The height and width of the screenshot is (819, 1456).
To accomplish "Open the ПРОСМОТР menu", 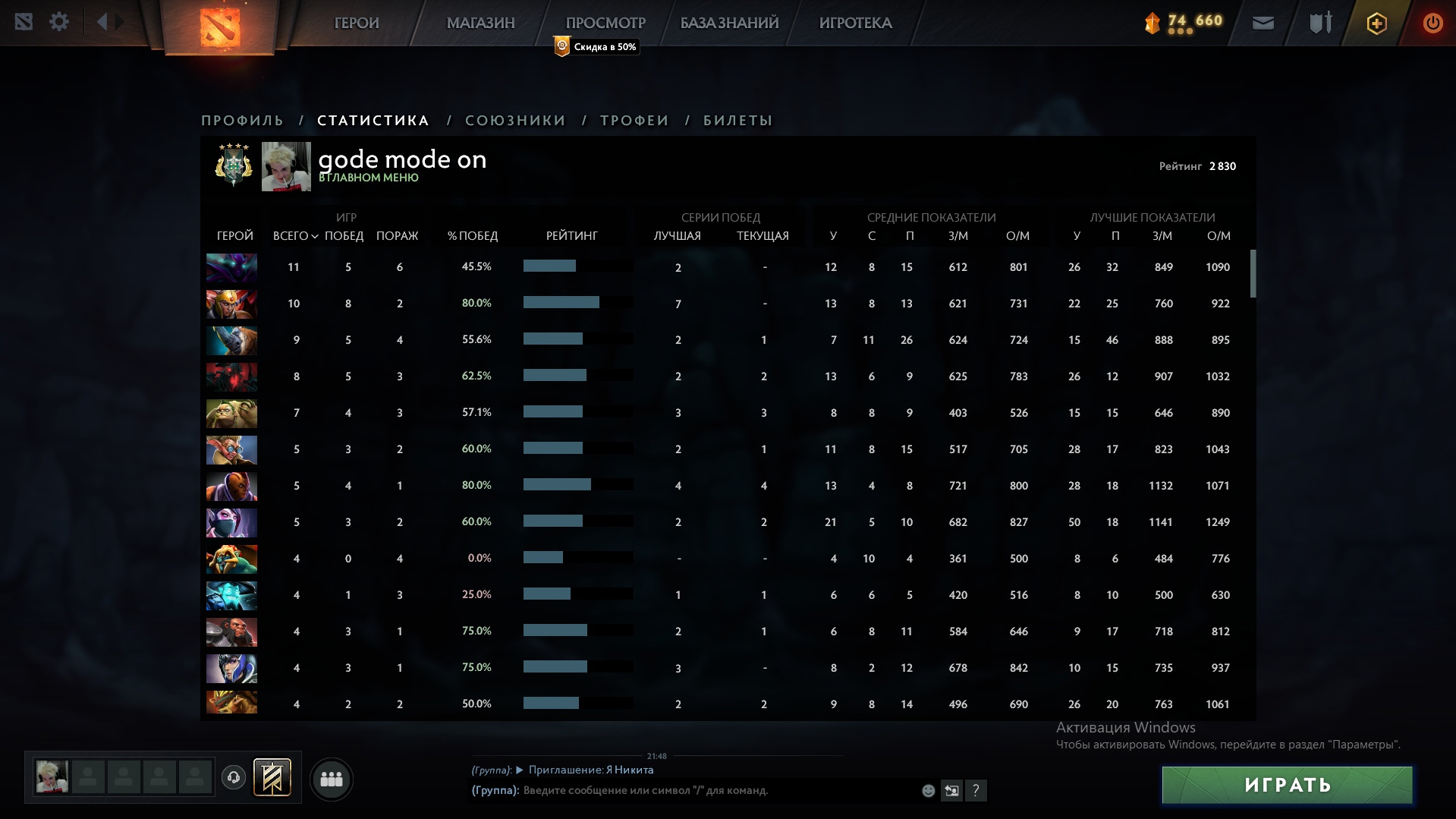I will tap(605, 23).
